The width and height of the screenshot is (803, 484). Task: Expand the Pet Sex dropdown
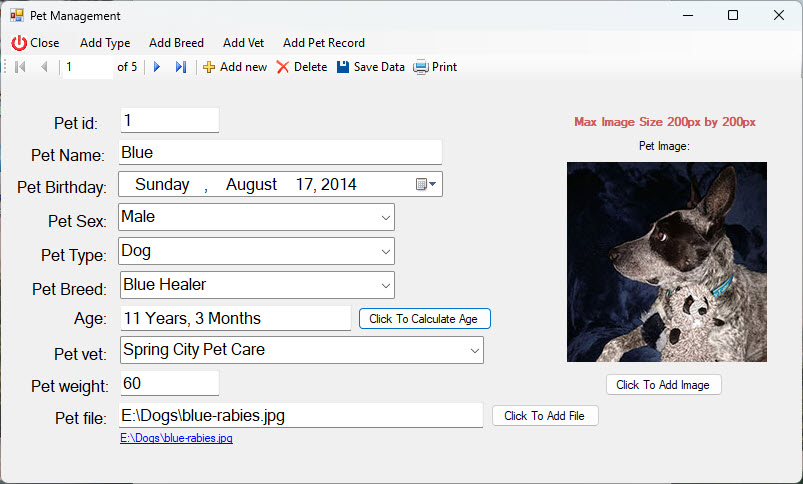coord(385,217)
